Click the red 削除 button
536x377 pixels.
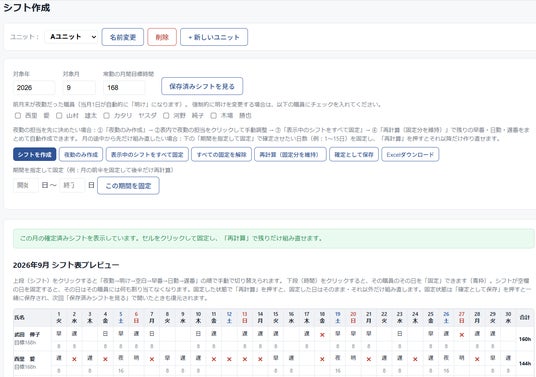tap(162, 37)
